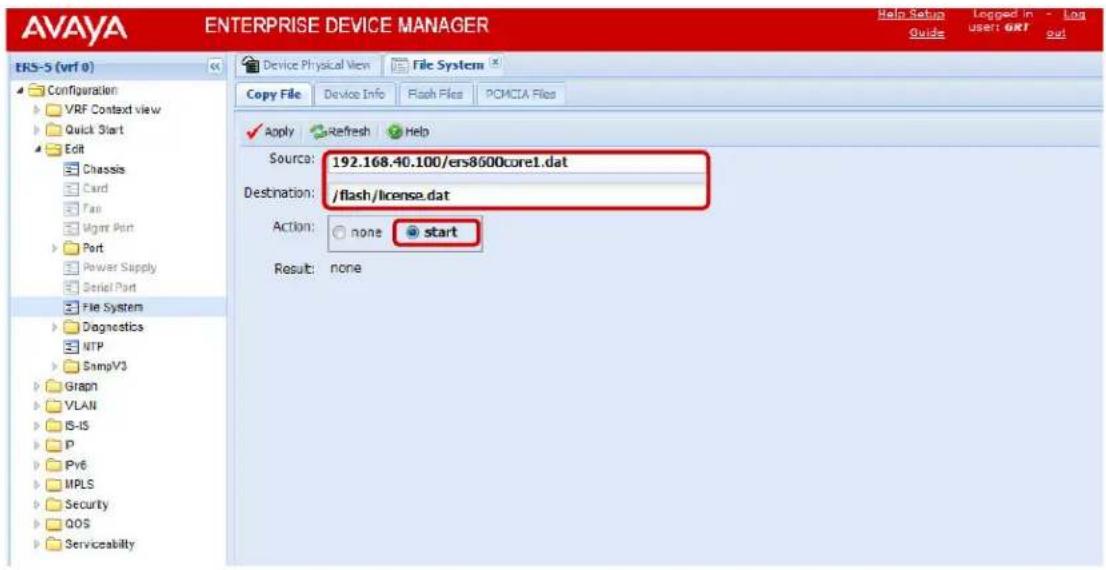The image size is (1106, 570).
Task: Click the Apply checkmark button
Action: [271, 132]
